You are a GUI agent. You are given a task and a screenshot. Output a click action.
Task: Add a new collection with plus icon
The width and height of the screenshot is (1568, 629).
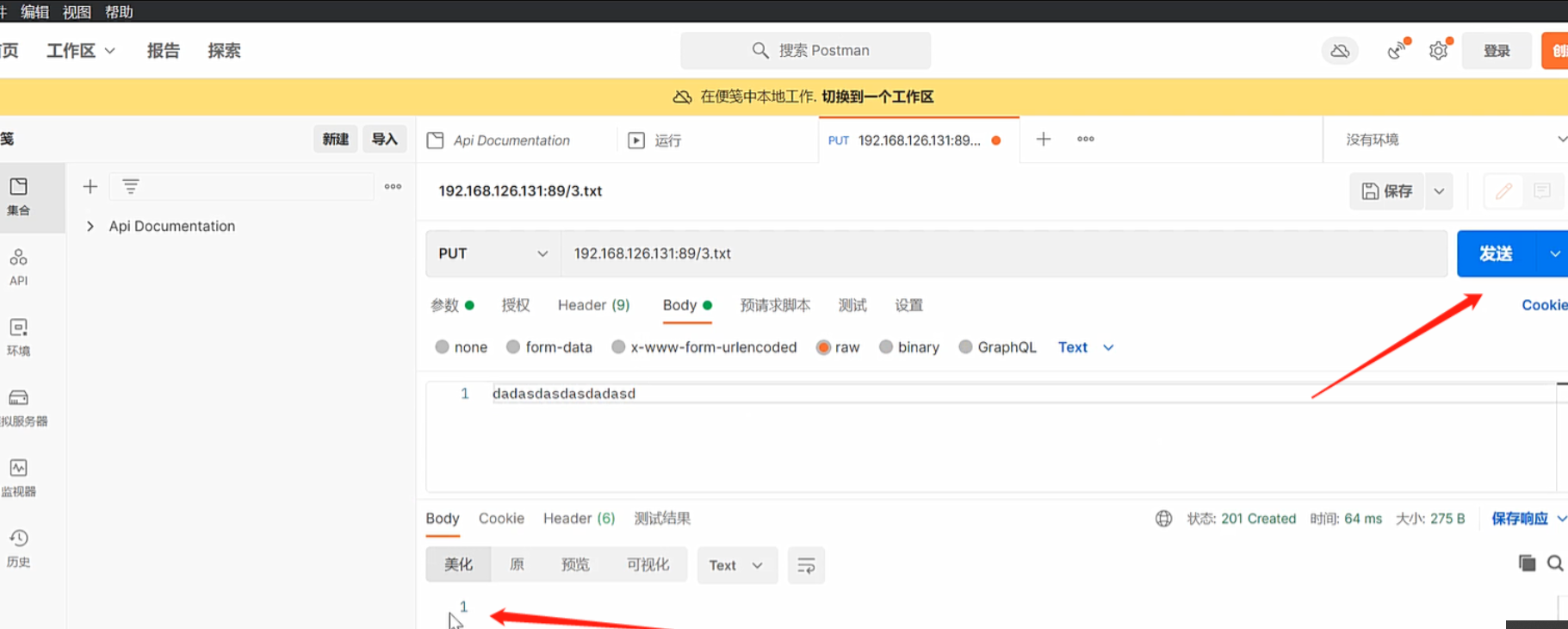(90, 186)
